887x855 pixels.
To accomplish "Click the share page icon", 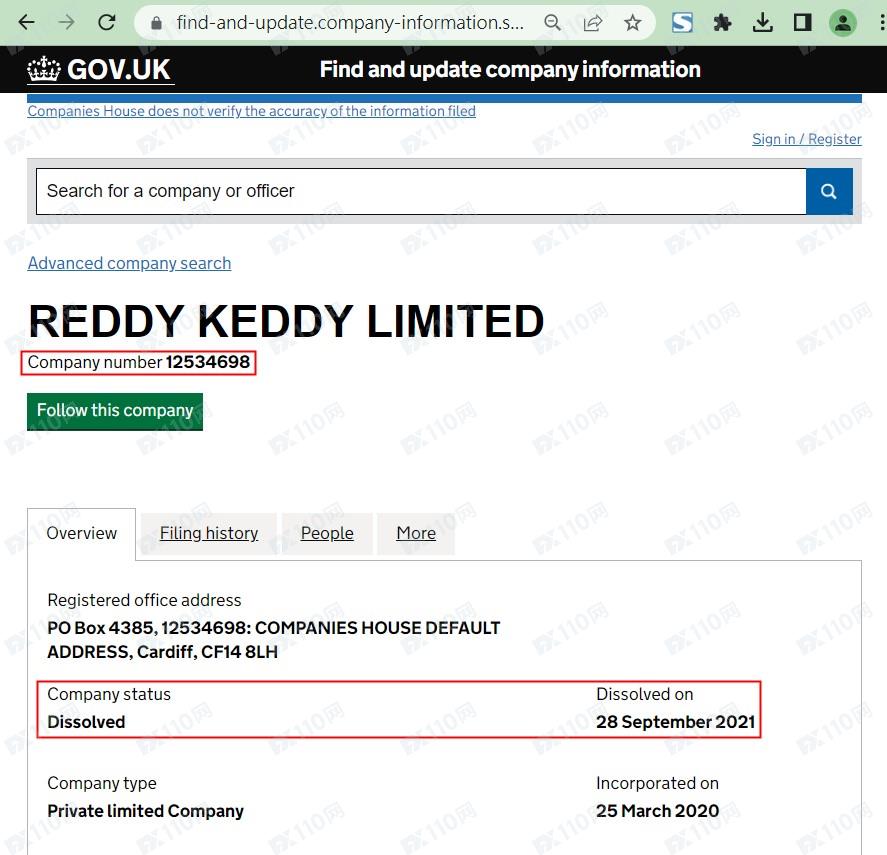I will tap(593, 22).
